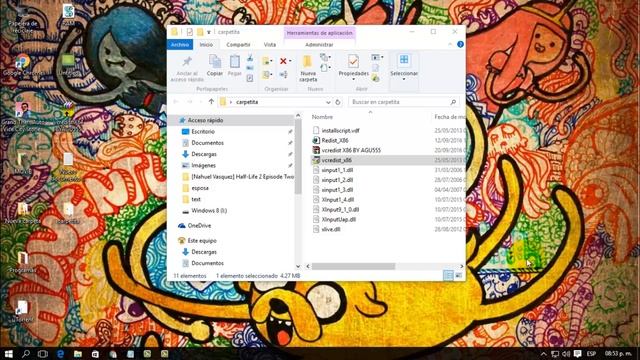Click the Pegar ribbon button

tap(234, 66)
